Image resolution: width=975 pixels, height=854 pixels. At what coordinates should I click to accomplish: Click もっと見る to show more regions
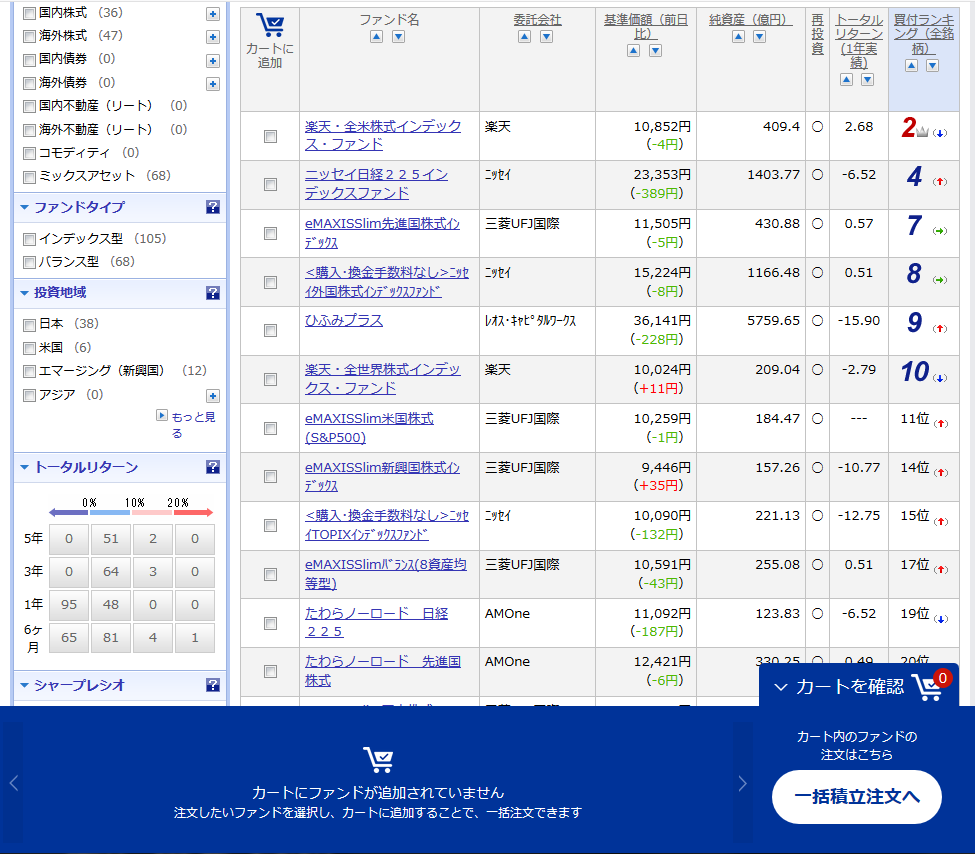(193, 424)
